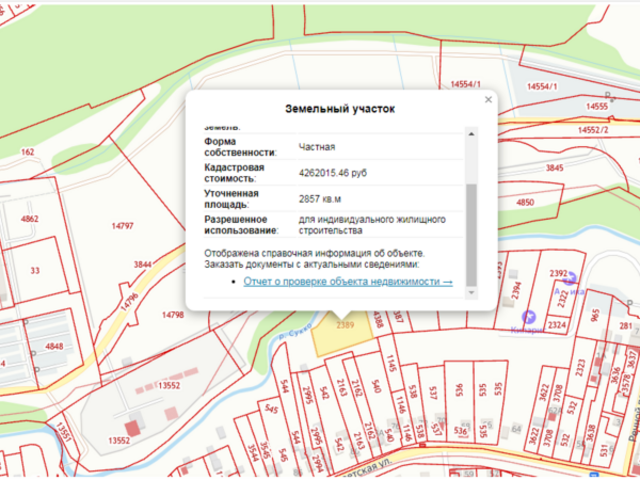Select parcel 162 on the map
Screen dimensions: 640x480
pyautogui.click(x=28, y=152)
